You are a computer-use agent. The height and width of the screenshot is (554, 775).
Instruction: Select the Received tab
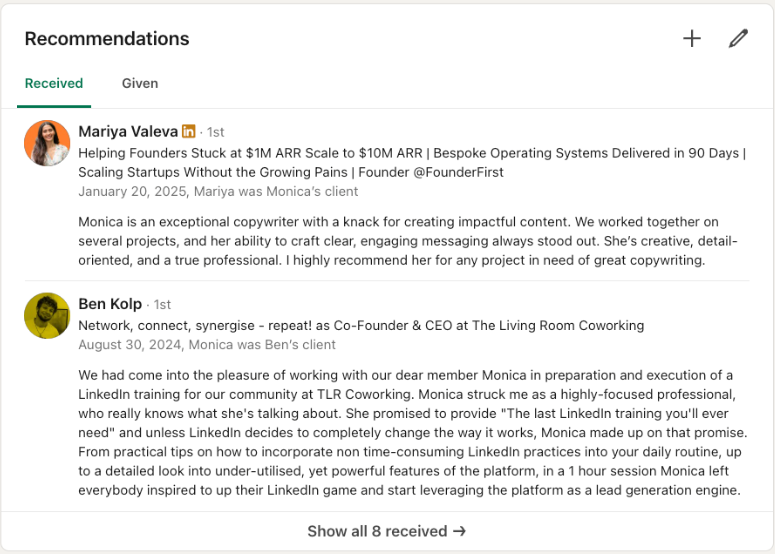54,84
